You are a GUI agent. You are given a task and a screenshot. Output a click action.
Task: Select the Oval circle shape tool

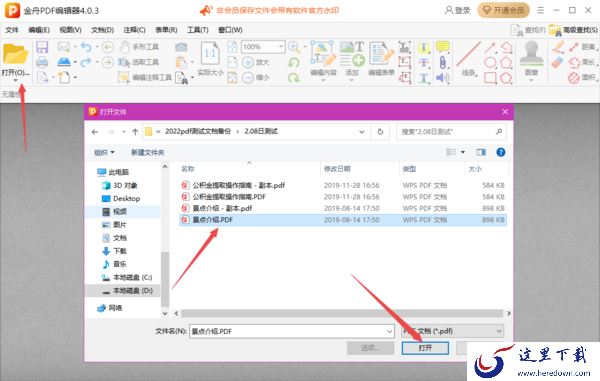[490, 62]
